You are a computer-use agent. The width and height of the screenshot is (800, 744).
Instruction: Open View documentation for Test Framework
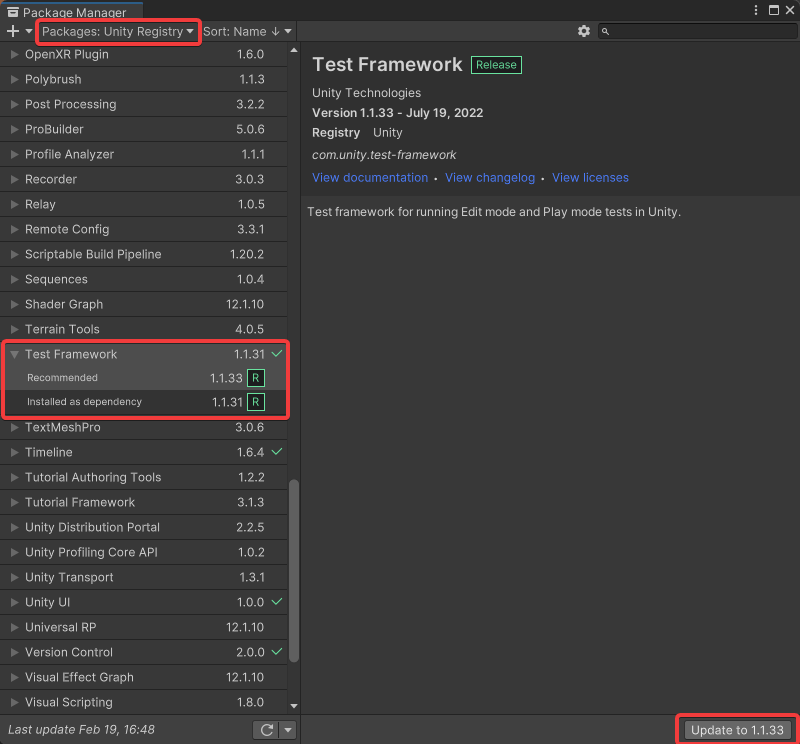(x=369, y=177)
